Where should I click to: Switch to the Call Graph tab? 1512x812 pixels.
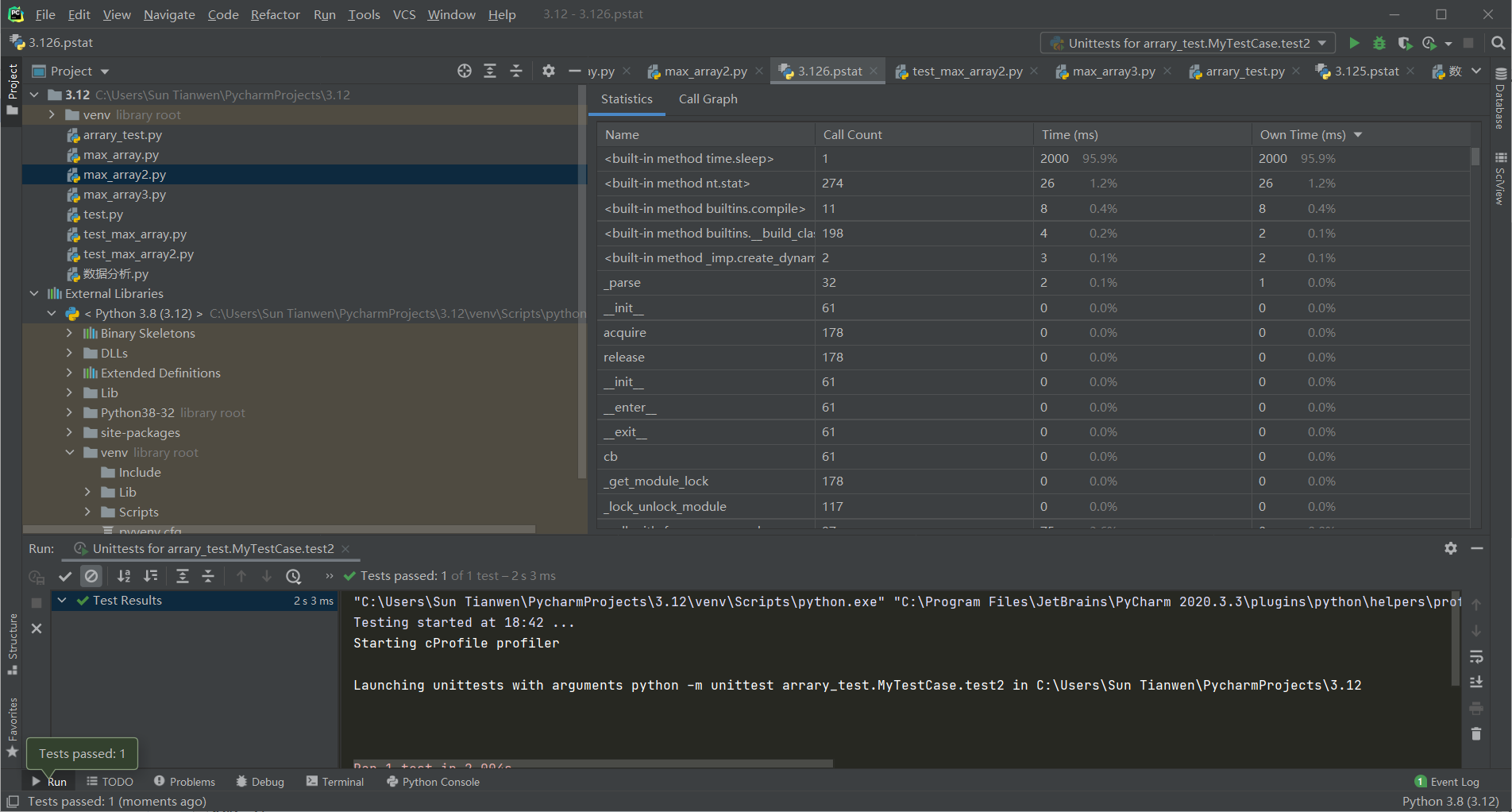pyautogui.click(x=708, y=99)
